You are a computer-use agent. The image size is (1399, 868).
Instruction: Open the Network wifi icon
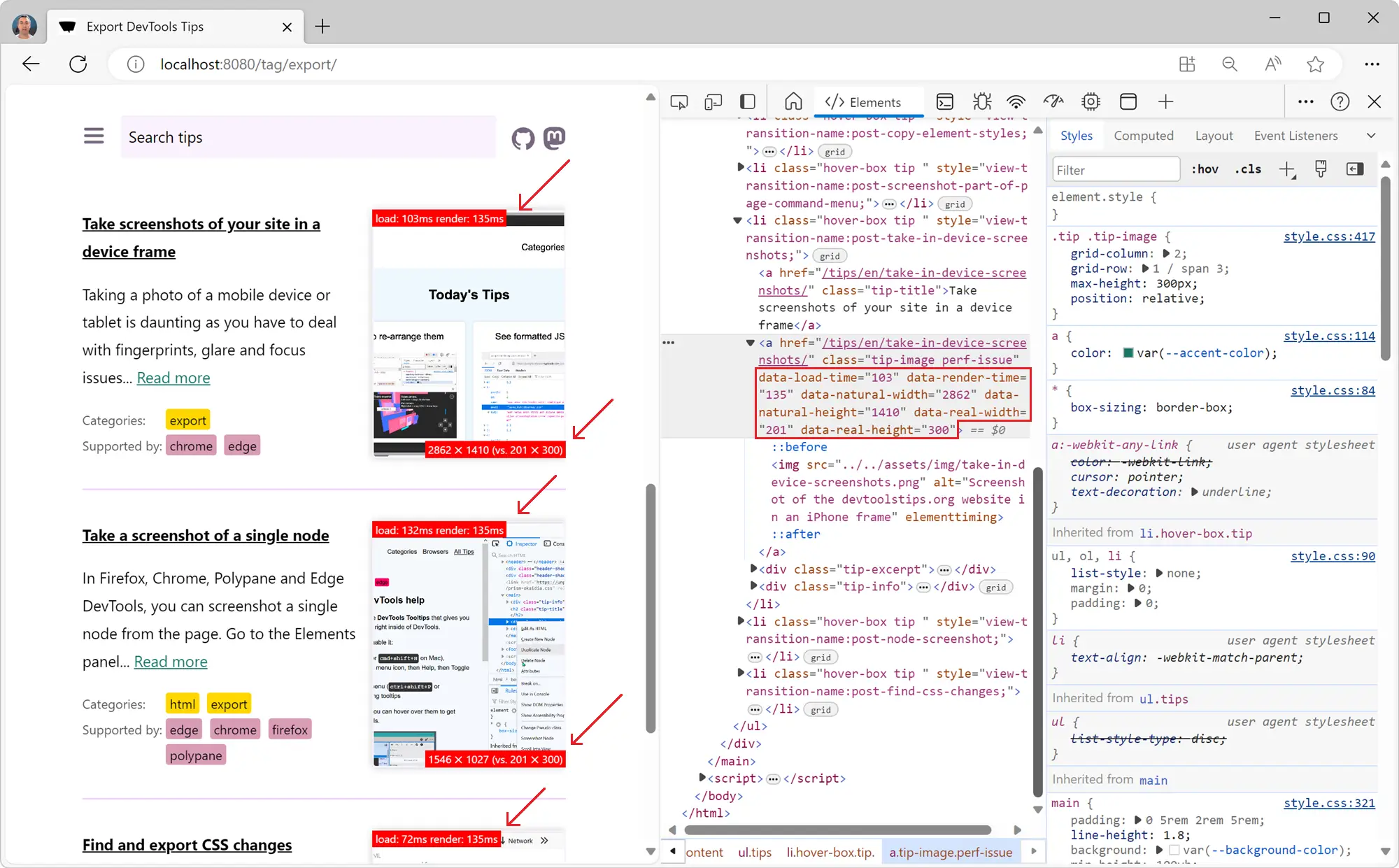click(1016, 102)
